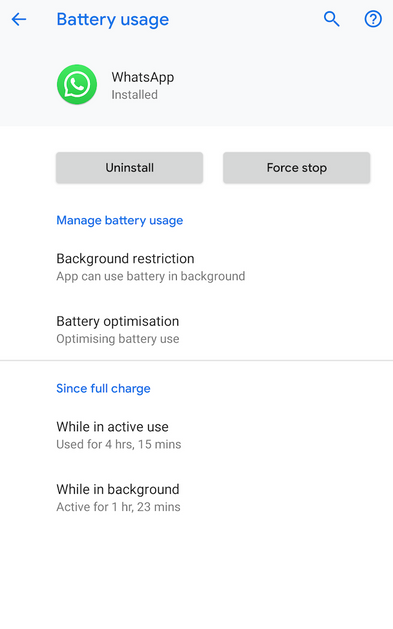Go back using the arrow icon
Image resolution: width=393 pixels, height=629 pixels.
tap(19, 19)
